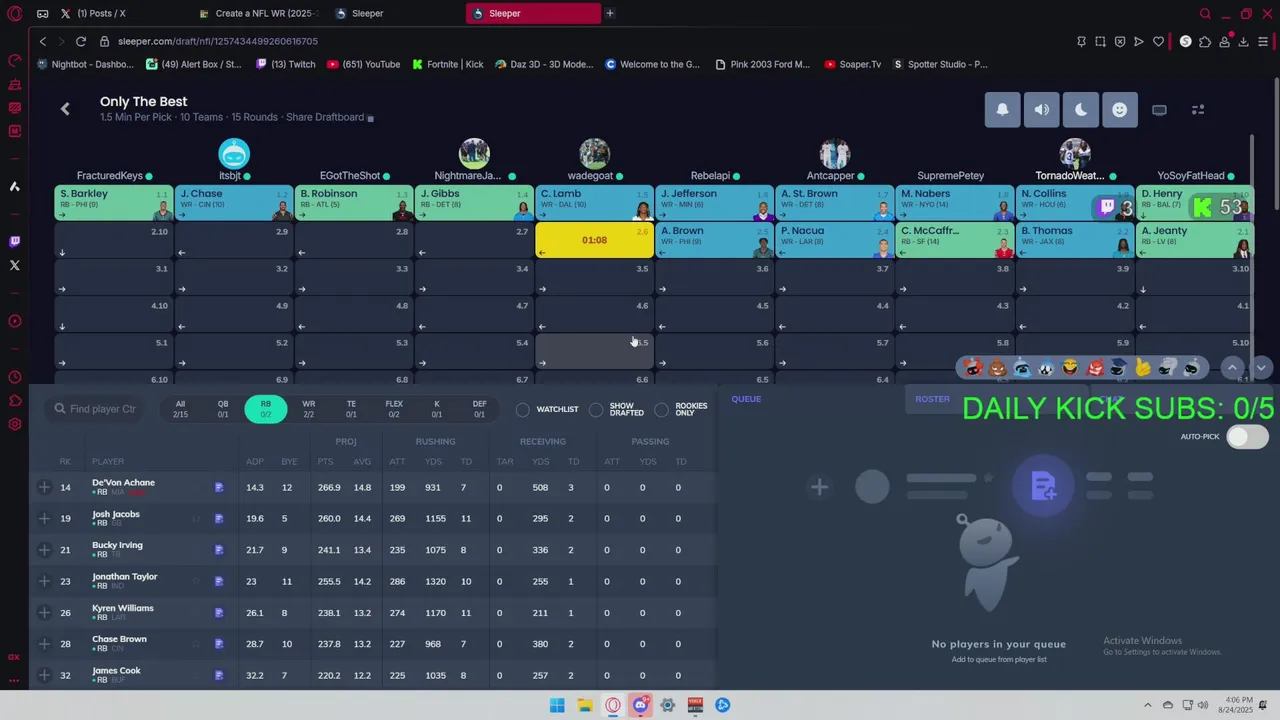Open Windows Start menu
The height and width of the screenshot is (720, 1280).
[557, 705]
